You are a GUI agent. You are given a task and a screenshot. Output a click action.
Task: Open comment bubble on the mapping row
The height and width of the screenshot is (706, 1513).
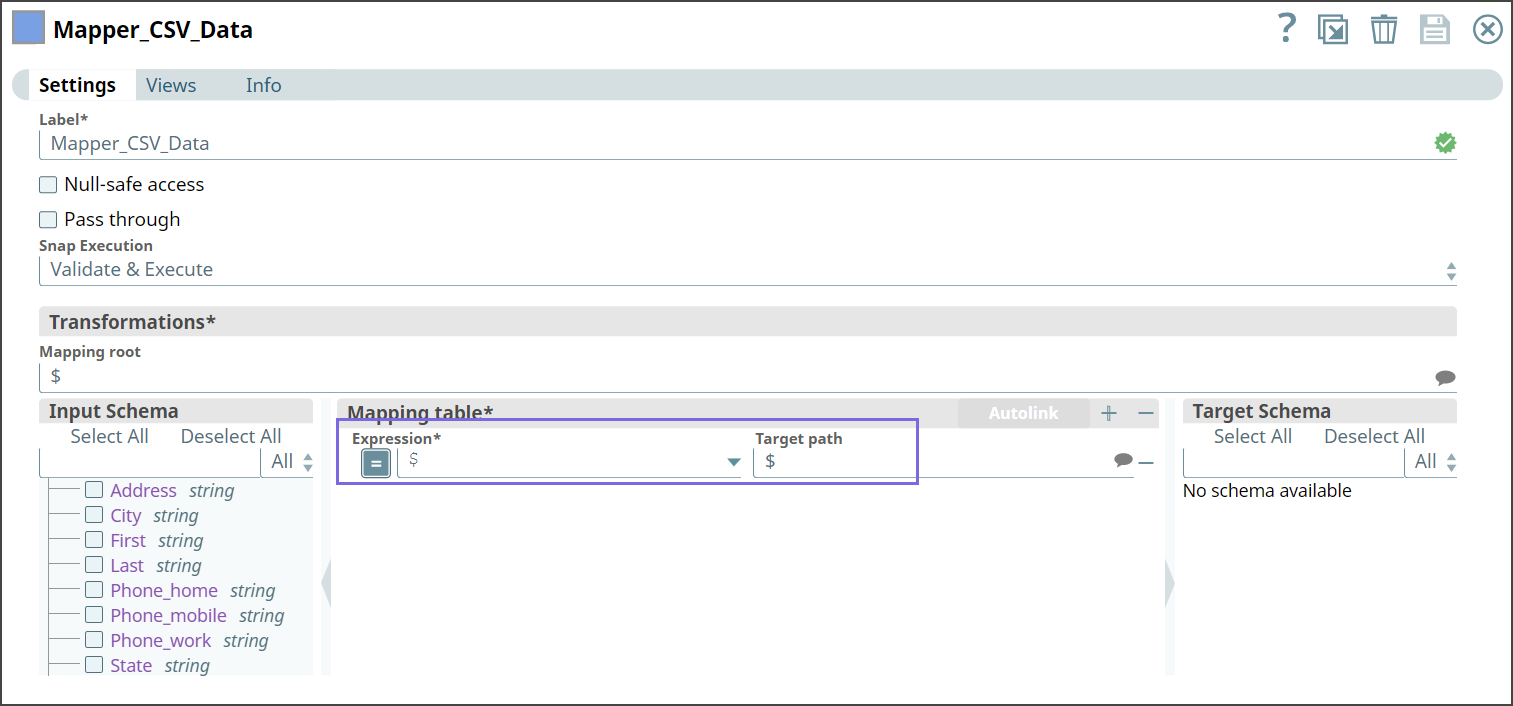[1123, 461]
